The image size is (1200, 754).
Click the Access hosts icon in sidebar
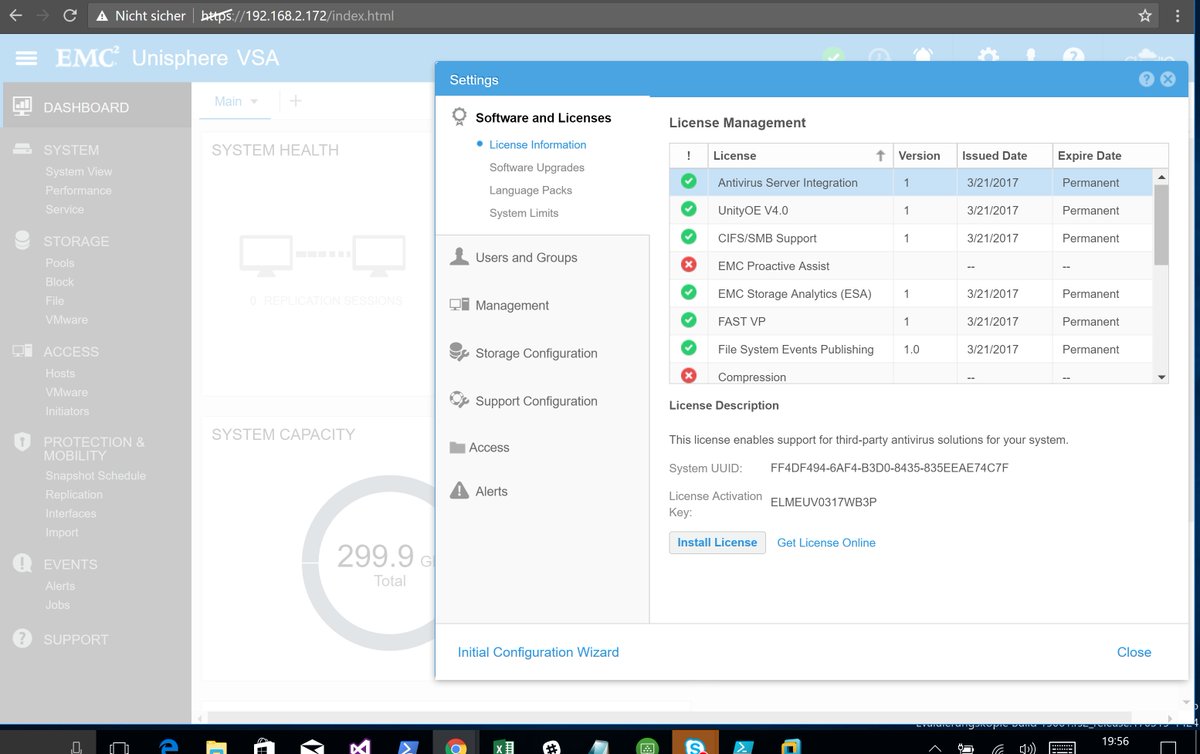tap(22, 351)
